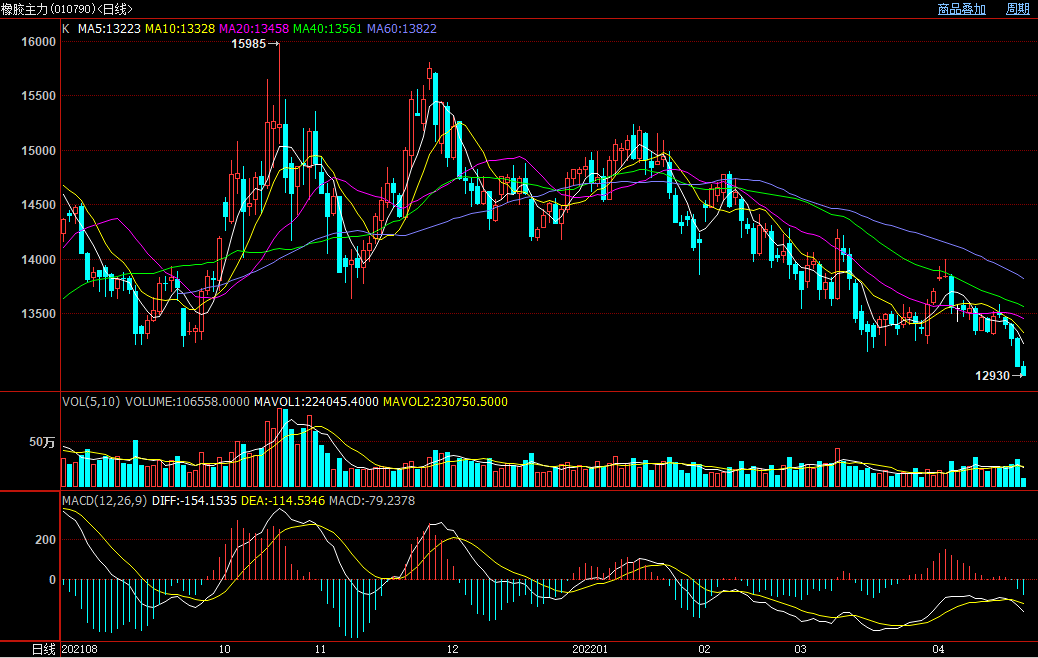This screenshot has height=658, width=1038.
Task: Click the green MA40:13561 label
Action: 326,29
